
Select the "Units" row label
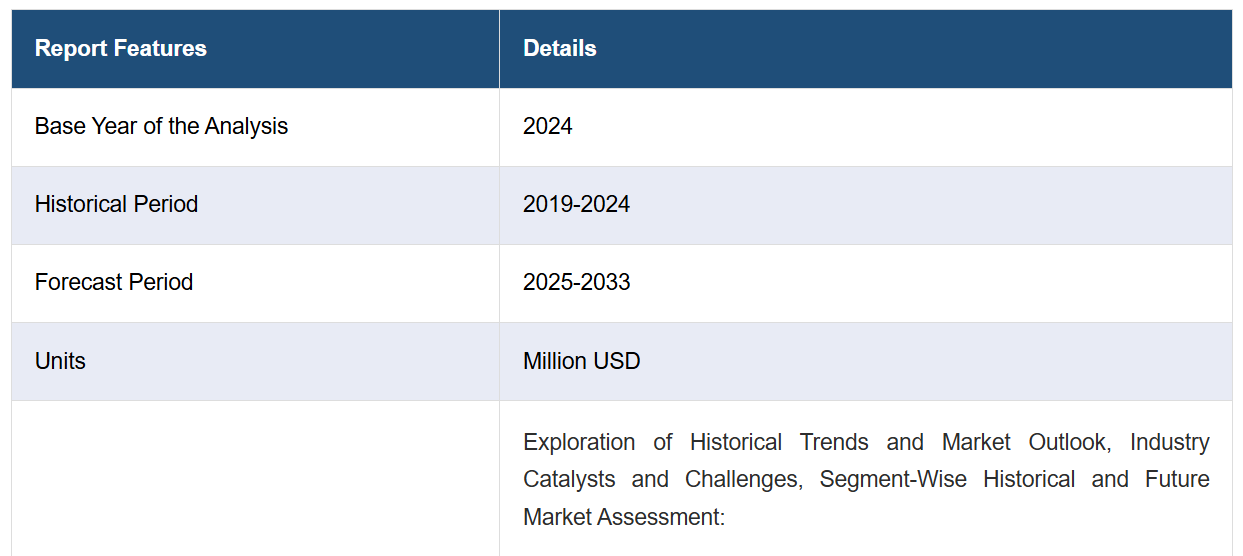60,361
